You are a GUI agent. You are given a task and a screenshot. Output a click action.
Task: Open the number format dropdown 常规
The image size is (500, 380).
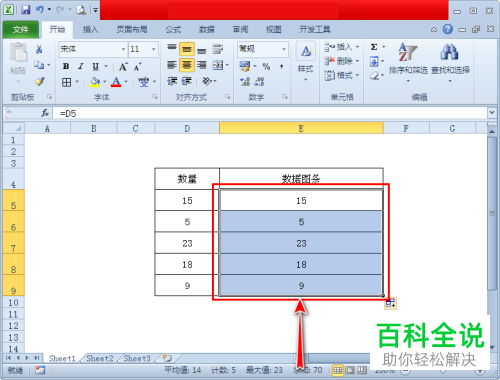point(284,49)
